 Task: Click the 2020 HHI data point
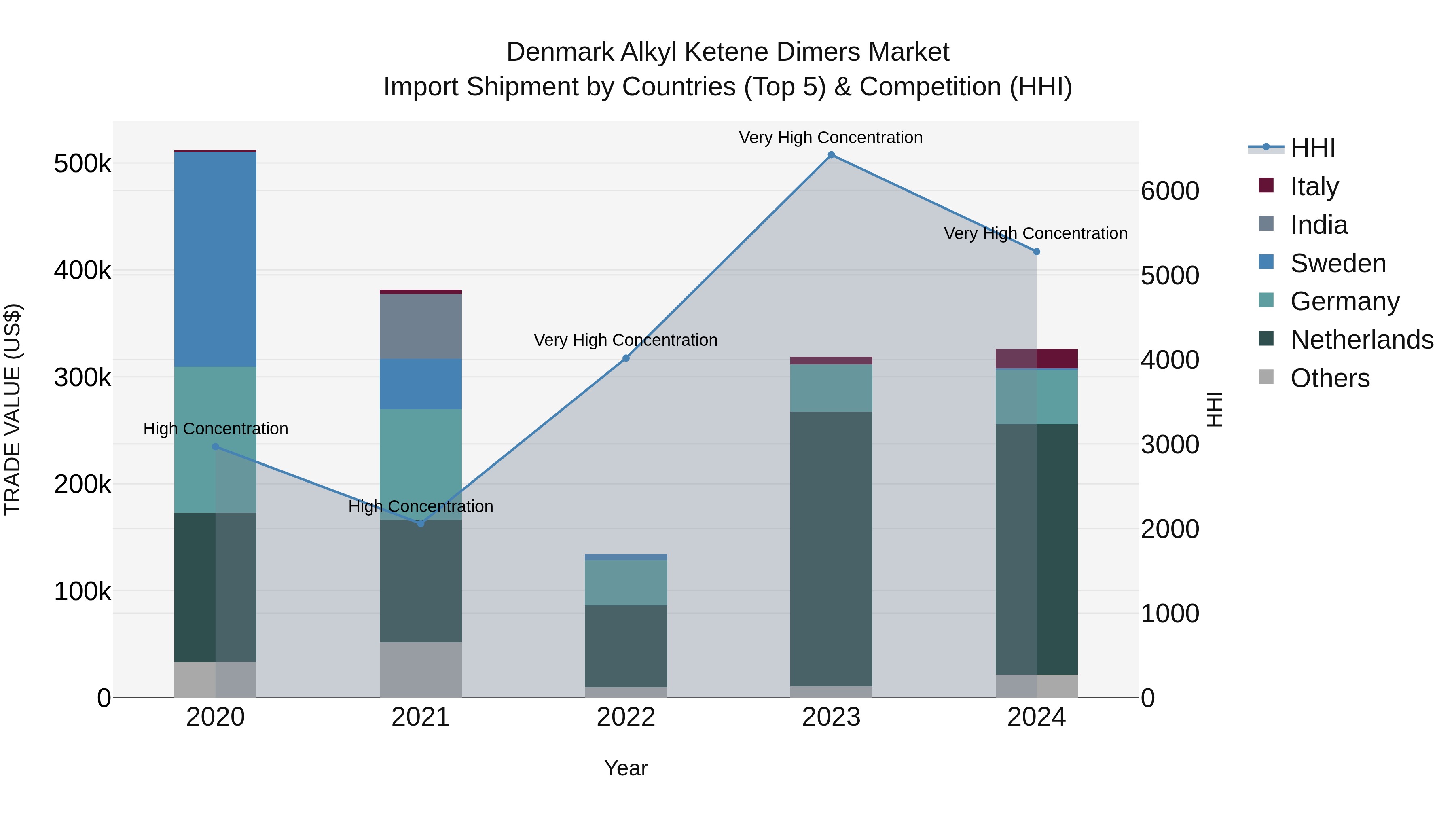point(215,447)
